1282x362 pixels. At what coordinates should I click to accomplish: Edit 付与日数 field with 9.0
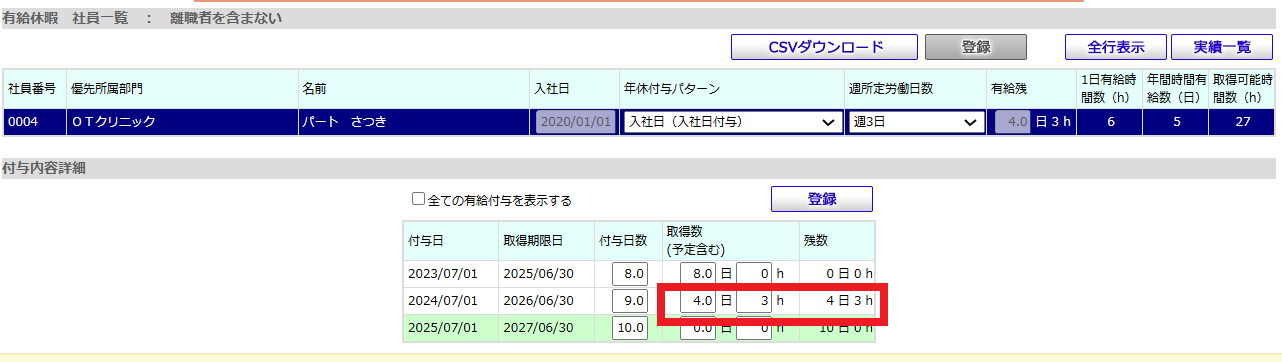point(630,301)
